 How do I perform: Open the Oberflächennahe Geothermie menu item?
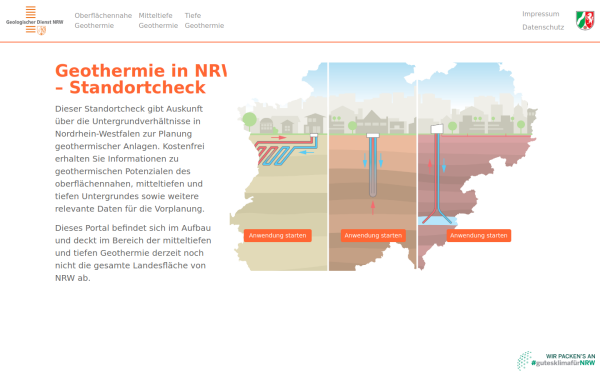(103, 21)
